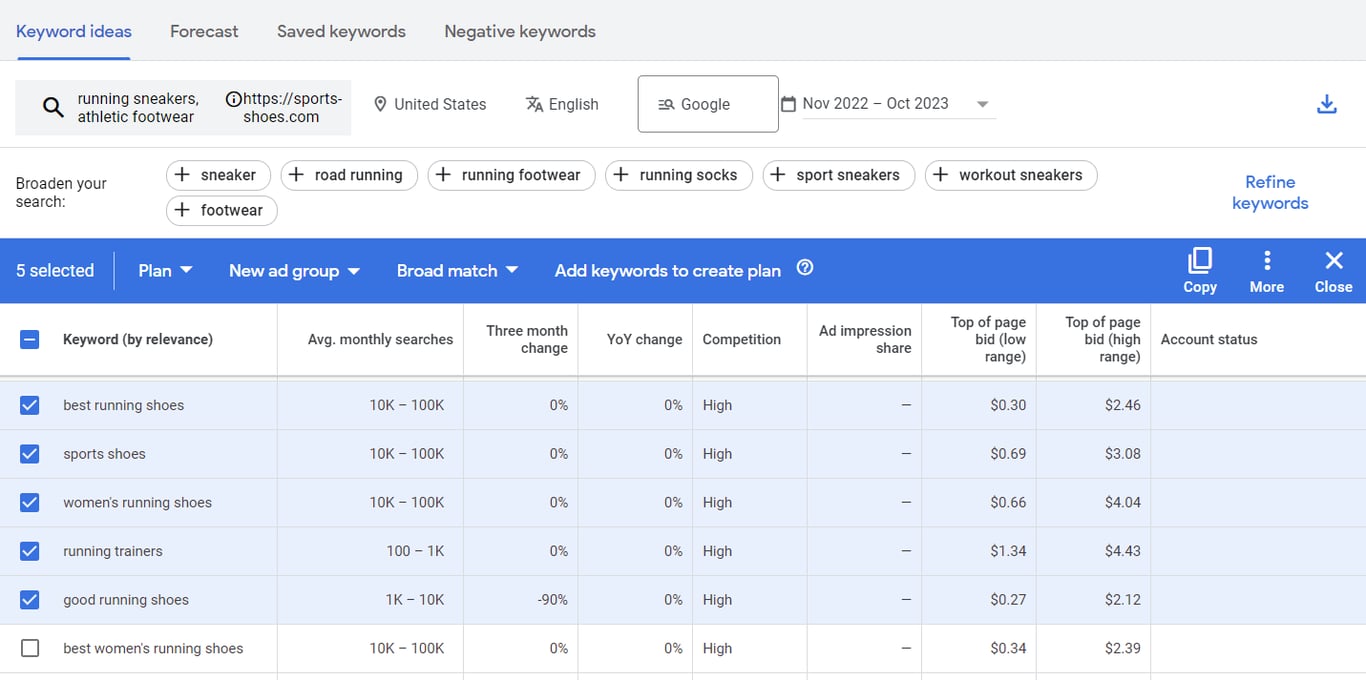This screenshot has width=1366, height=680.
Task: Open the Broad match dropdown
Action: pos(456,270)
